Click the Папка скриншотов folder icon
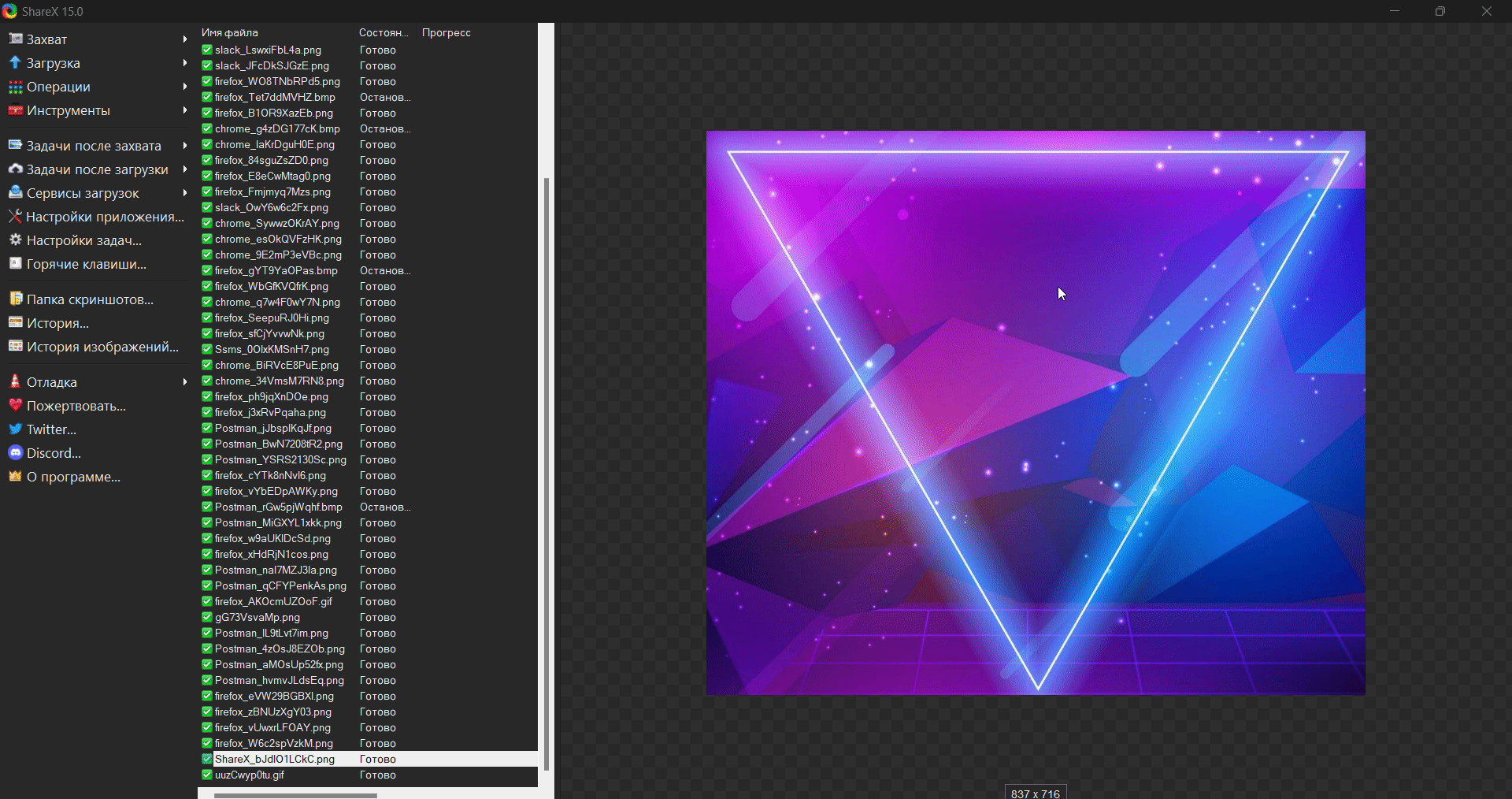Screen dimensions: 1512x799 click(15, 299)
